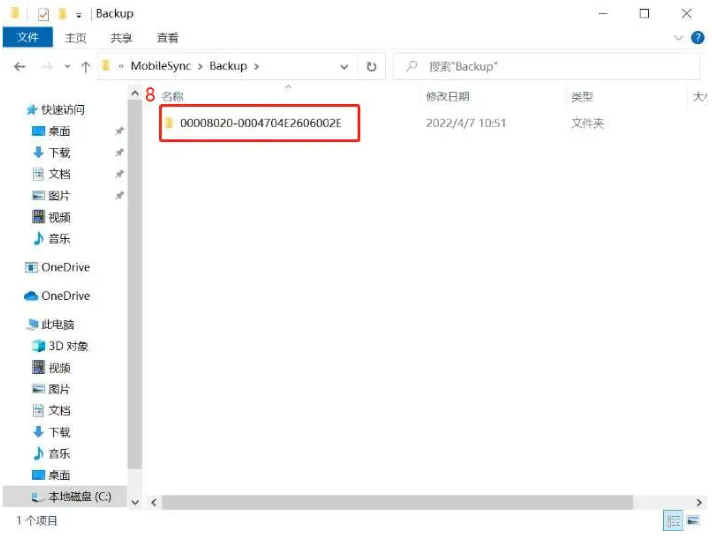
Task: Open 视频 under 此电脑
Action: click(51, 368)
